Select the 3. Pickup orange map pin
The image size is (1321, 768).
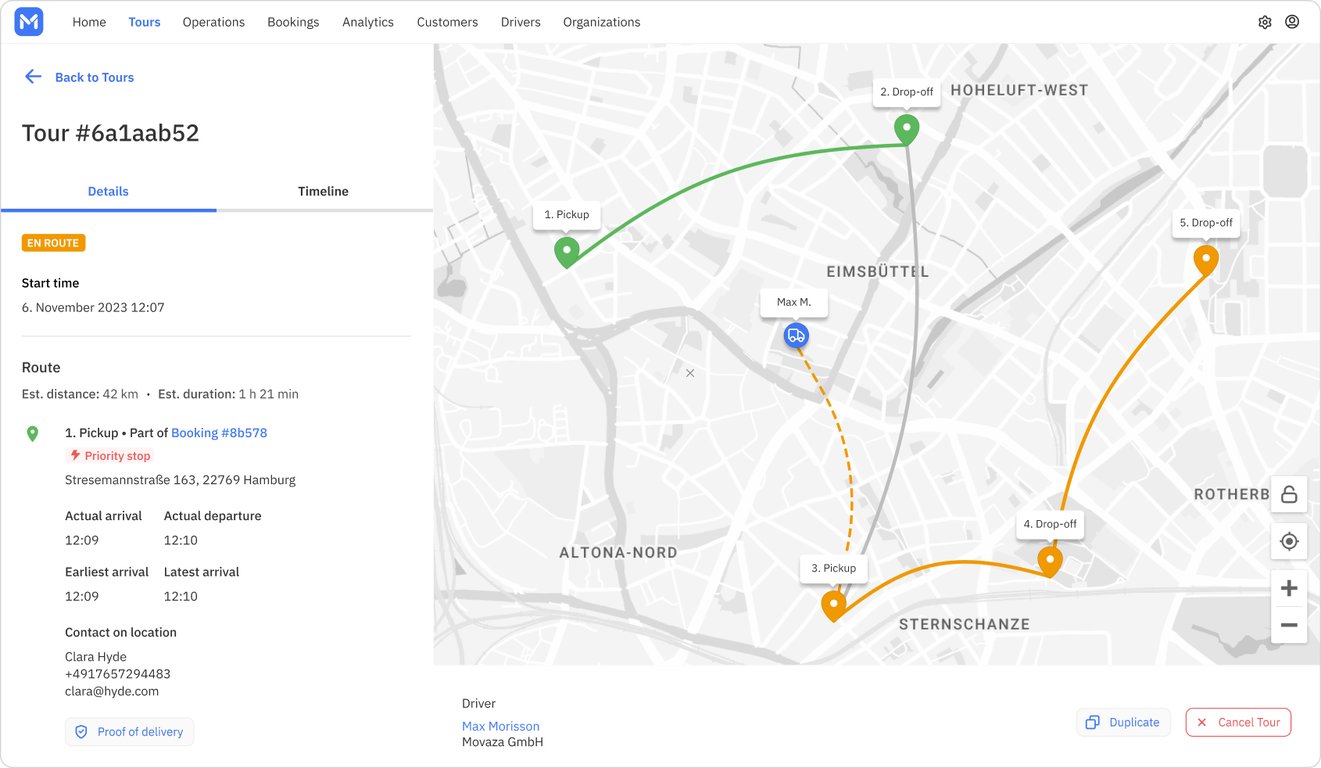[833, 606]
